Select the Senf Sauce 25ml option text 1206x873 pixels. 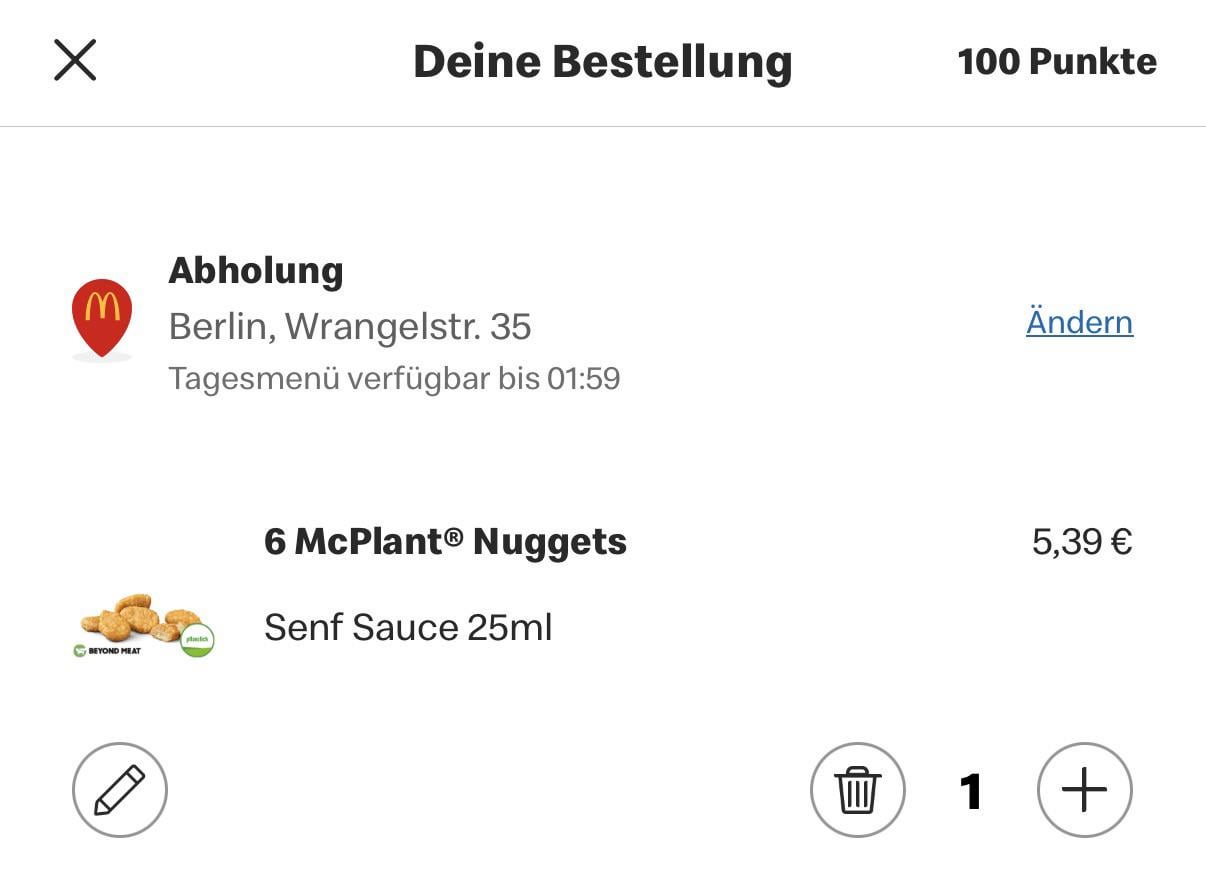coord(408,628)
